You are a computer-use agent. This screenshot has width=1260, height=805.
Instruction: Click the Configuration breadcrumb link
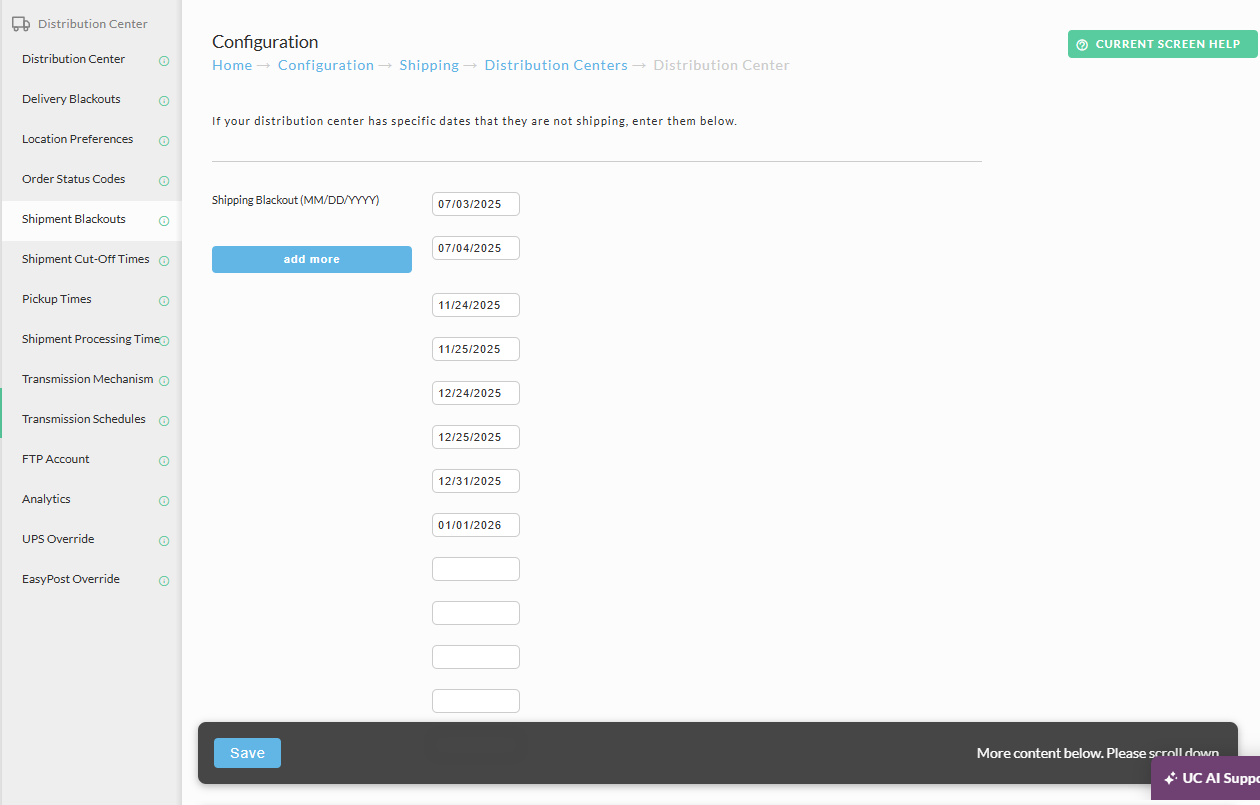(x=326, y=65)
